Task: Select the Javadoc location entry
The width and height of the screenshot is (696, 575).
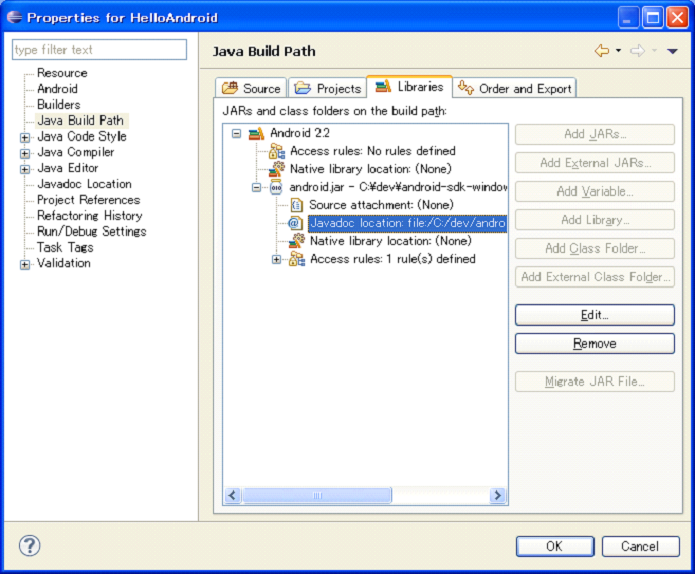Action: point(406,223)
